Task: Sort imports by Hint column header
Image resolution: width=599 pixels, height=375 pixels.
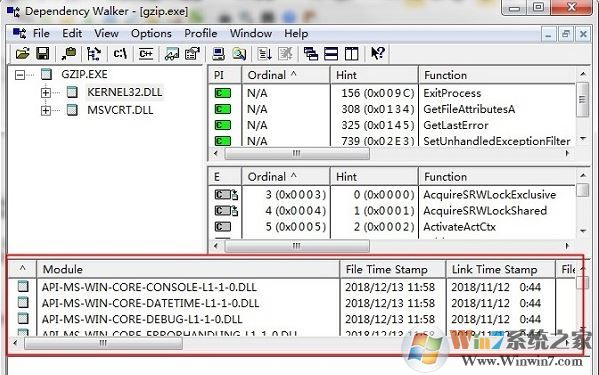Action: click(x=374, y=75)
